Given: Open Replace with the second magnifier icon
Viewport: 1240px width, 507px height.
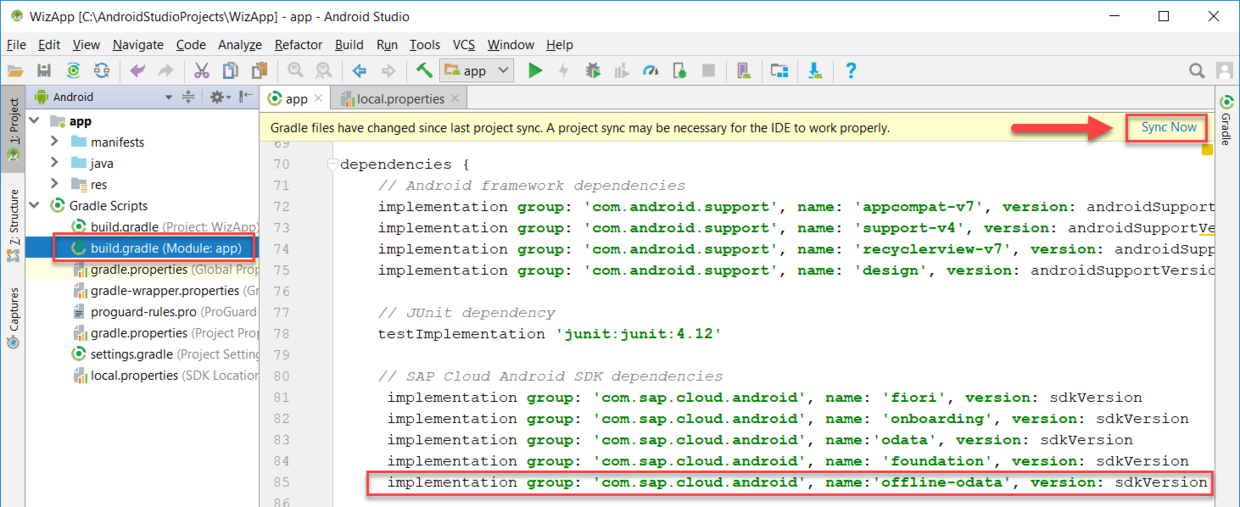Looking at the screenshot, I should (x=323, y=71).
